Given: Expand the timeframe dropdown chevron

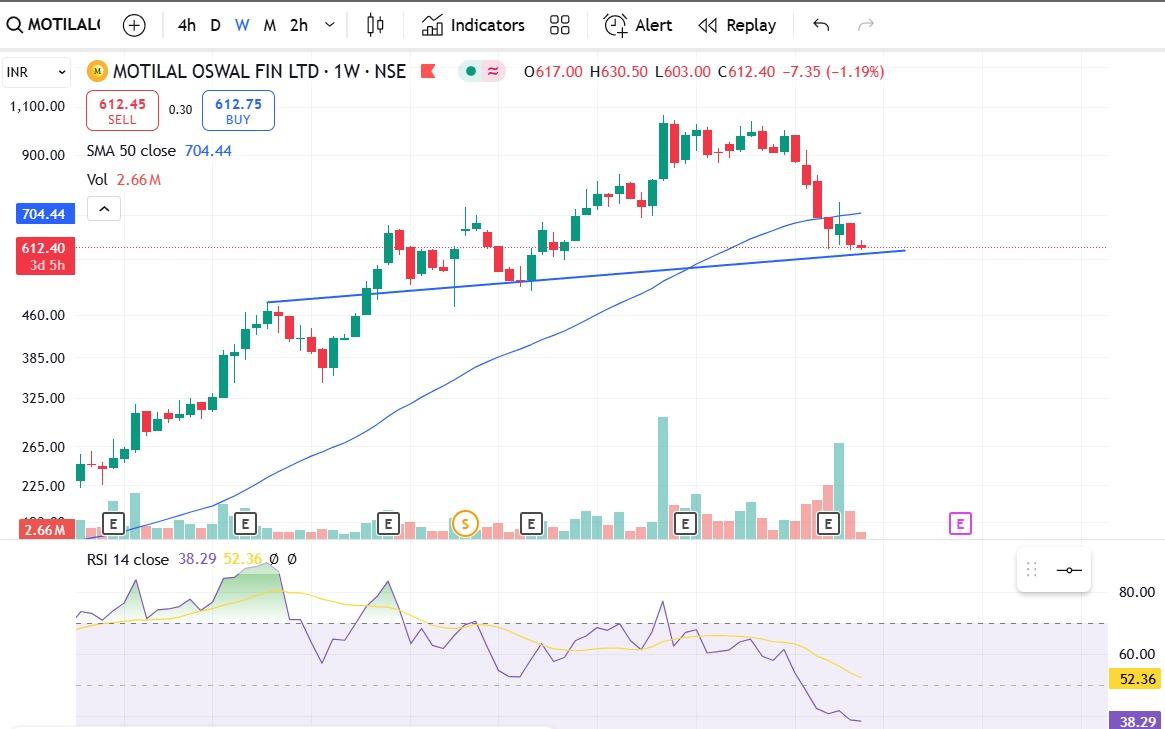Looking at the screenshot, I should coord(330,25).
